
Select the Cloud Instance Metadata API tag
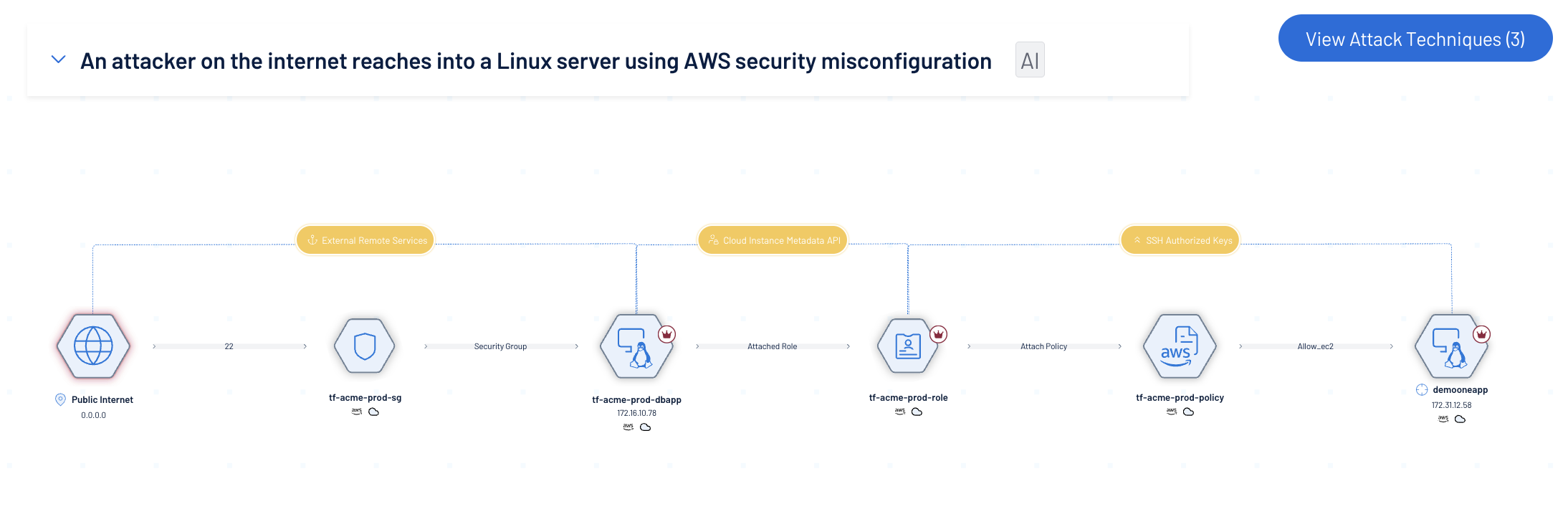[x=773, y=240]
